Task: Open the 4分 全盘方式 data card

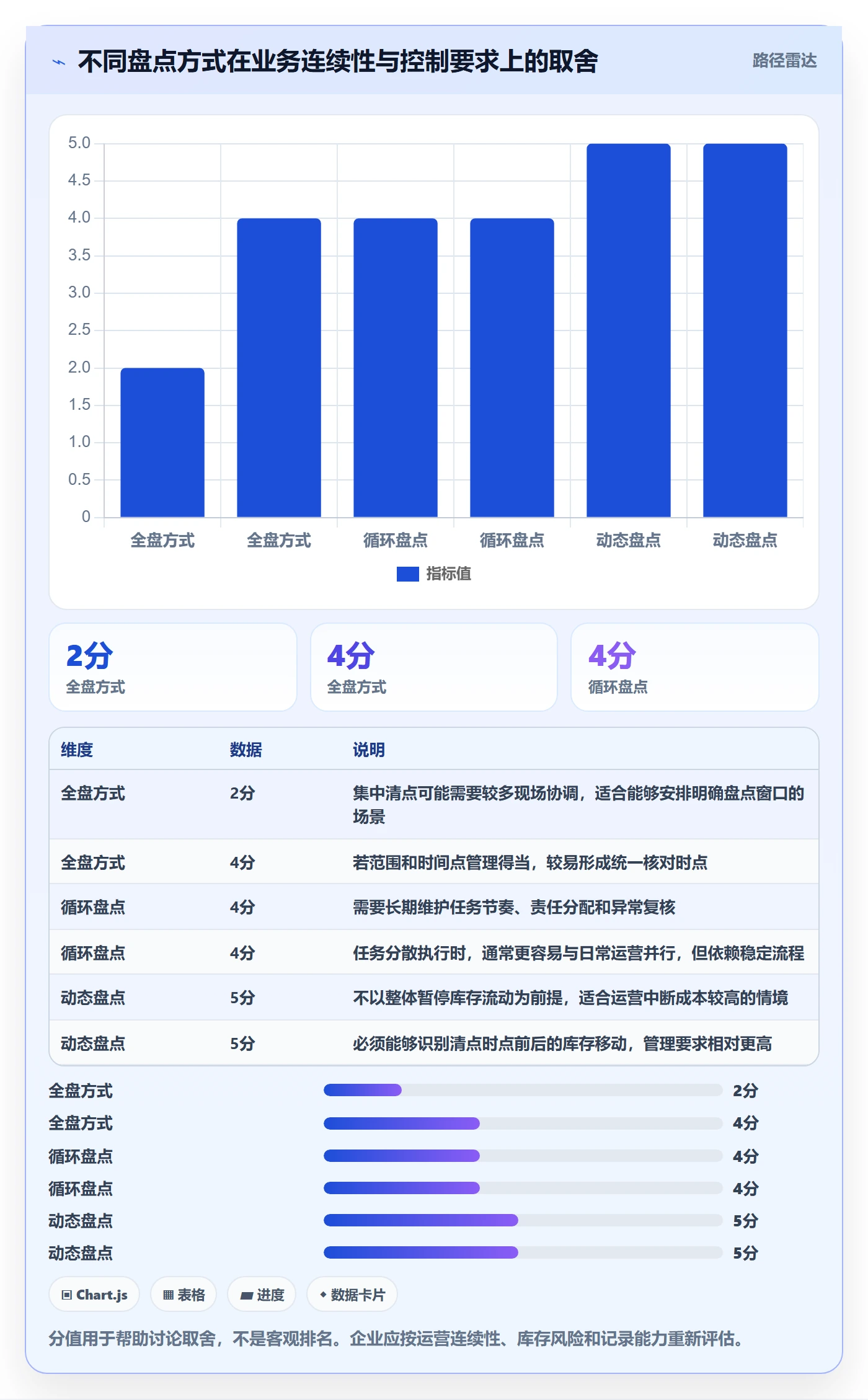Action: (x=434, y=667)
